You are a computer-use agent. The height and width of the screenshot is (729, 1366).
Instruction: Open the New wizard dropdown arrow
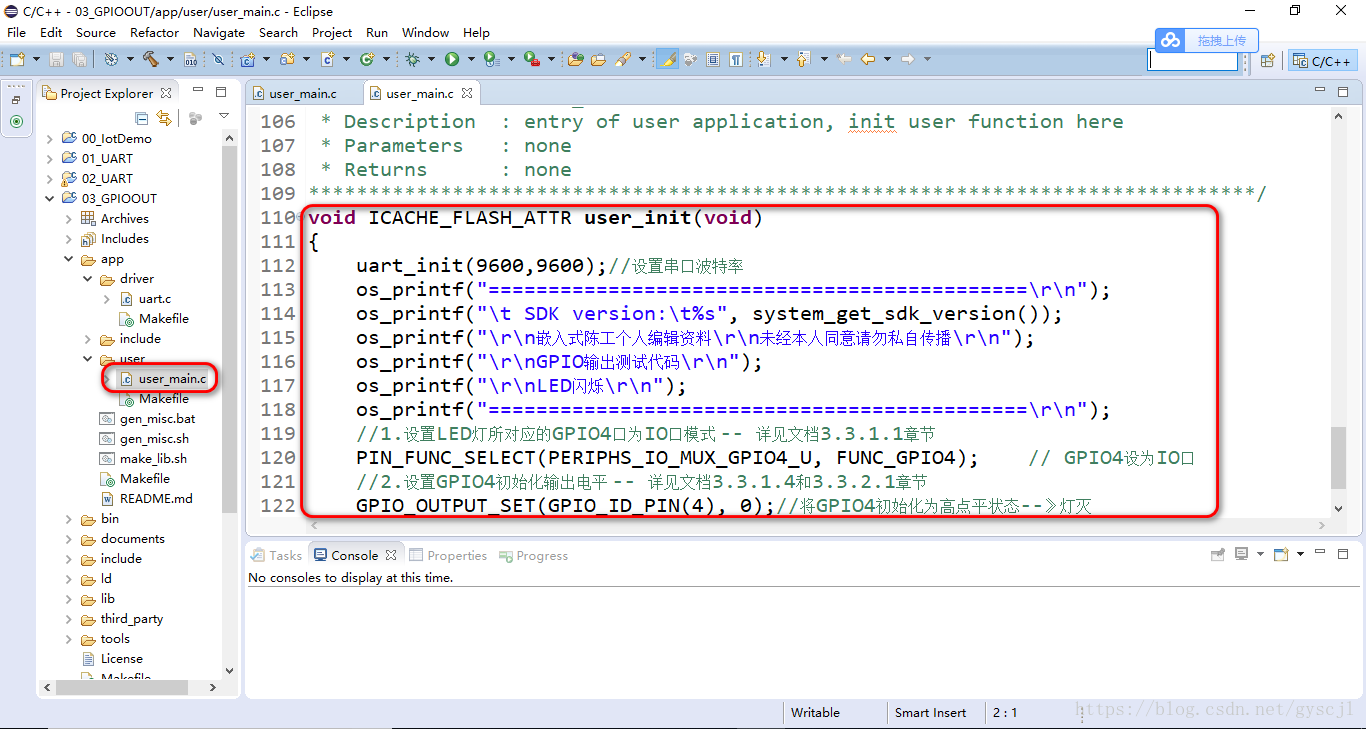point(36,59)
